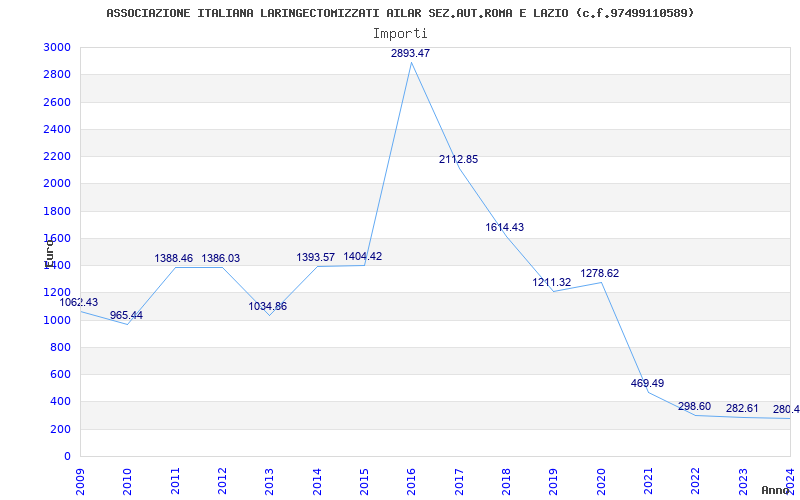The width and height of the screenshot is (800, 500).
Task: Click the 800 y-axis tick label
Action: coord(60,347)
